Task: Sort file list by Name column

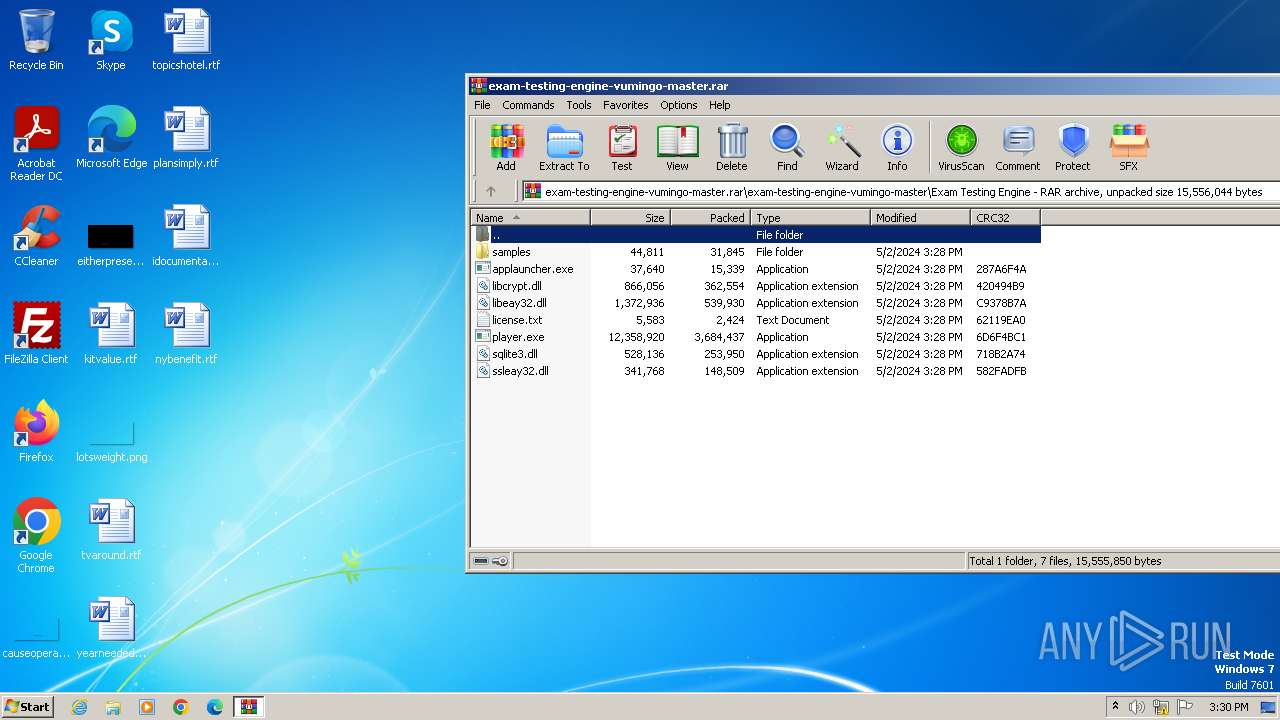Action: (x=530, y=217)
